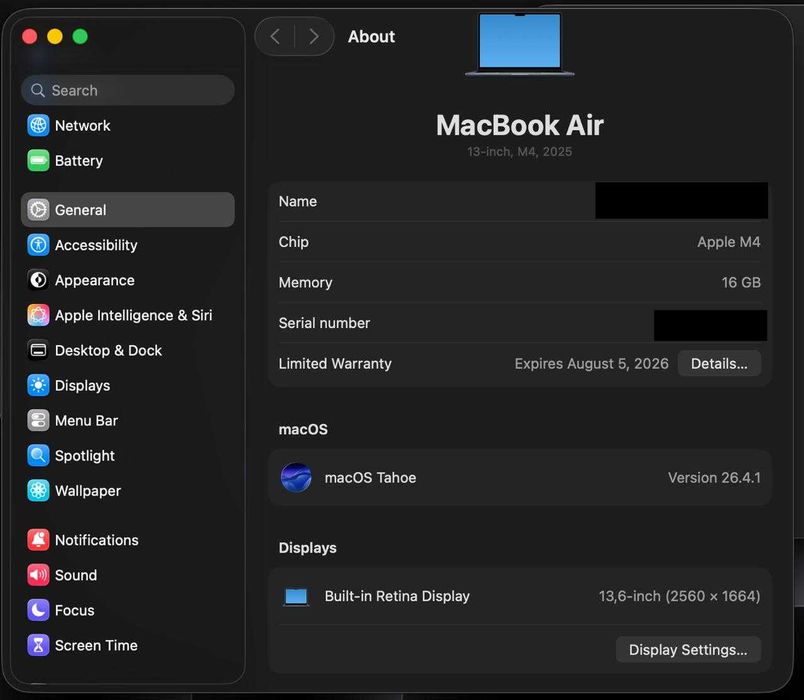Click the Limited Warranty label
The image size is (804, 700).
point(335,364)
